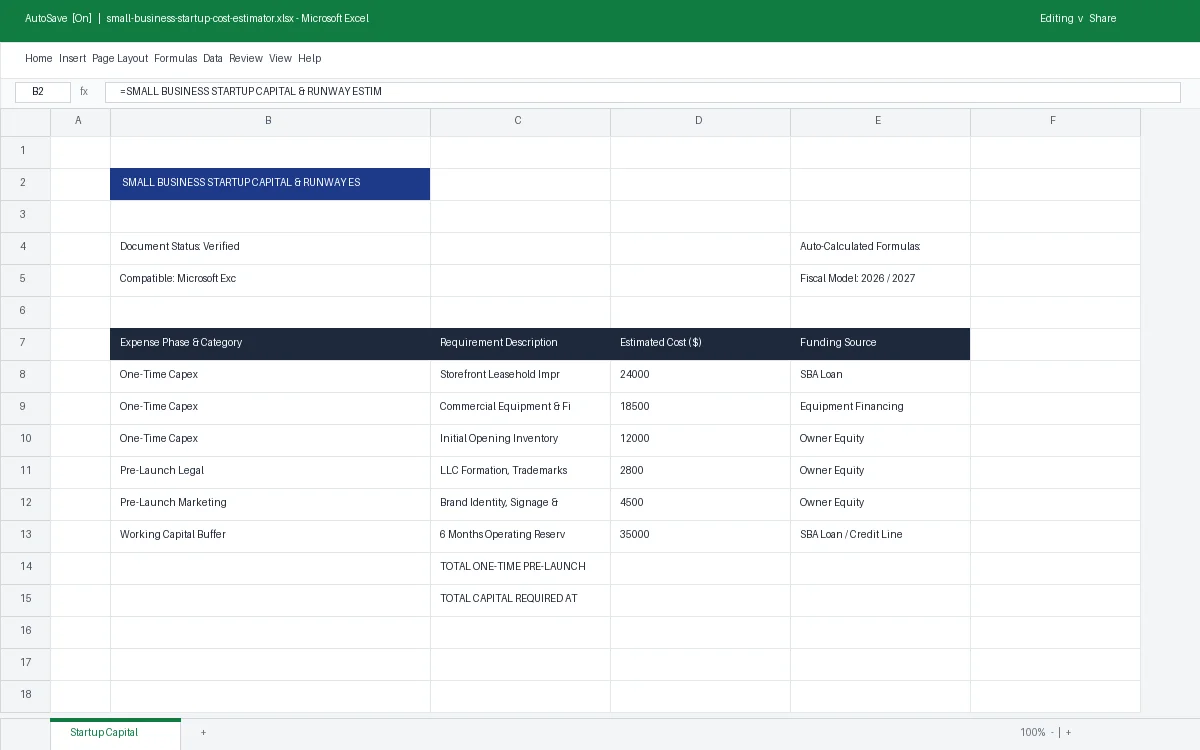Click the Document Status: Verified cell
This screenshot has width=1200, height=750.
270,248
